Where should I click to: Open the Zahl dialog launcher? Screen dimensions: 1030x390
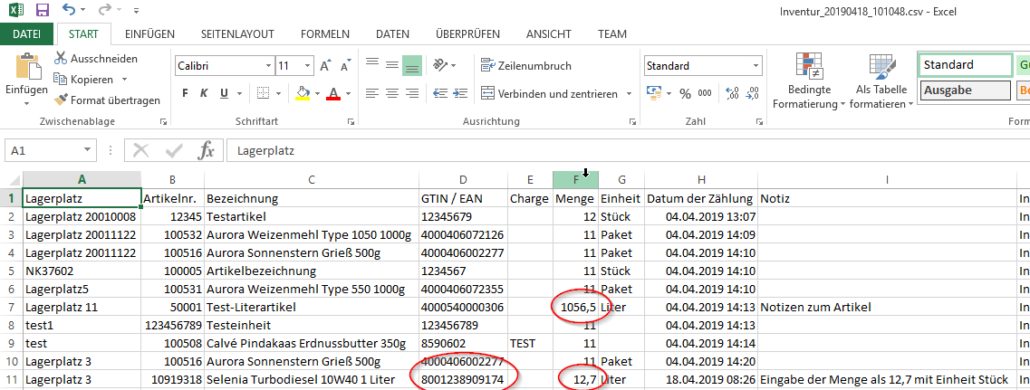coord(760,121)
